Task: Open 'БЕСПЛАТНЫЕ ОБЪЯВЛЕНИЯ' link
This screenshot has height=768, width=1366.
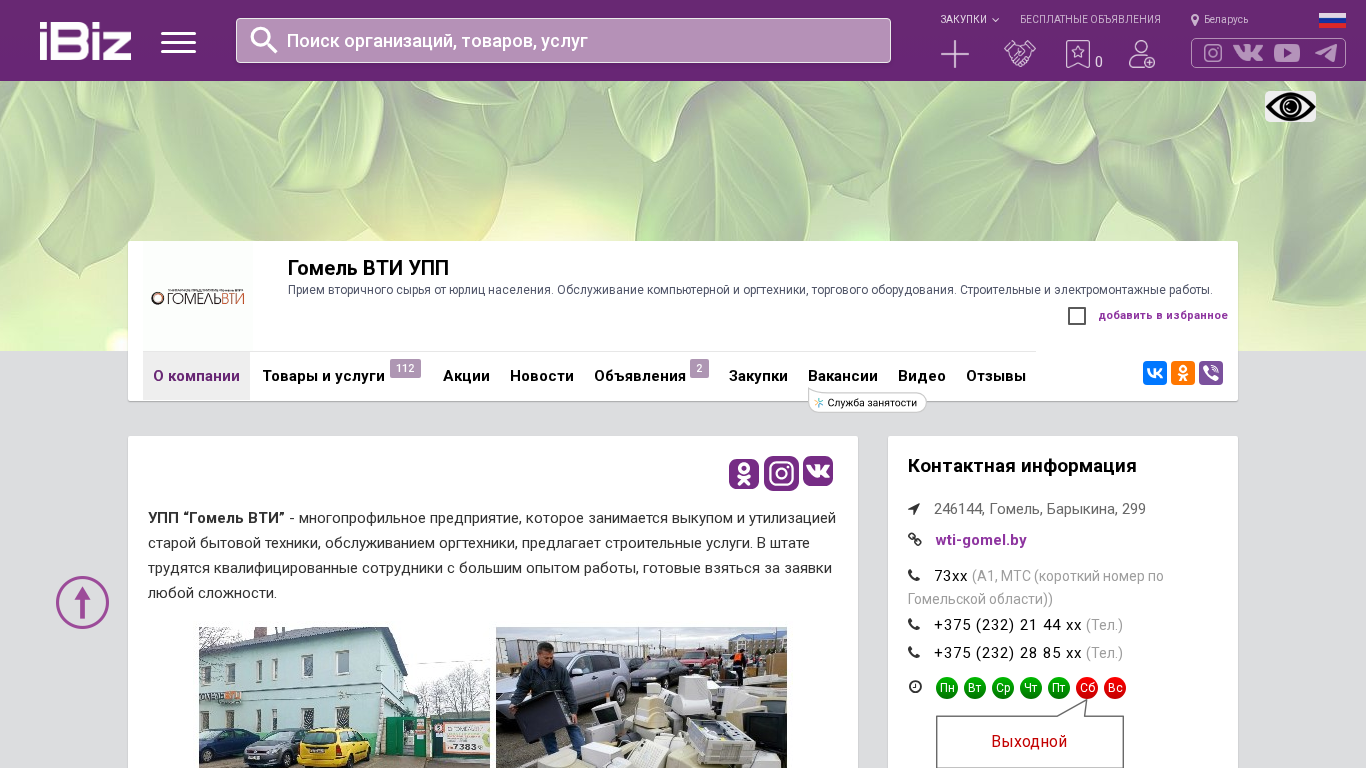Action: [x=1090, y=20]
